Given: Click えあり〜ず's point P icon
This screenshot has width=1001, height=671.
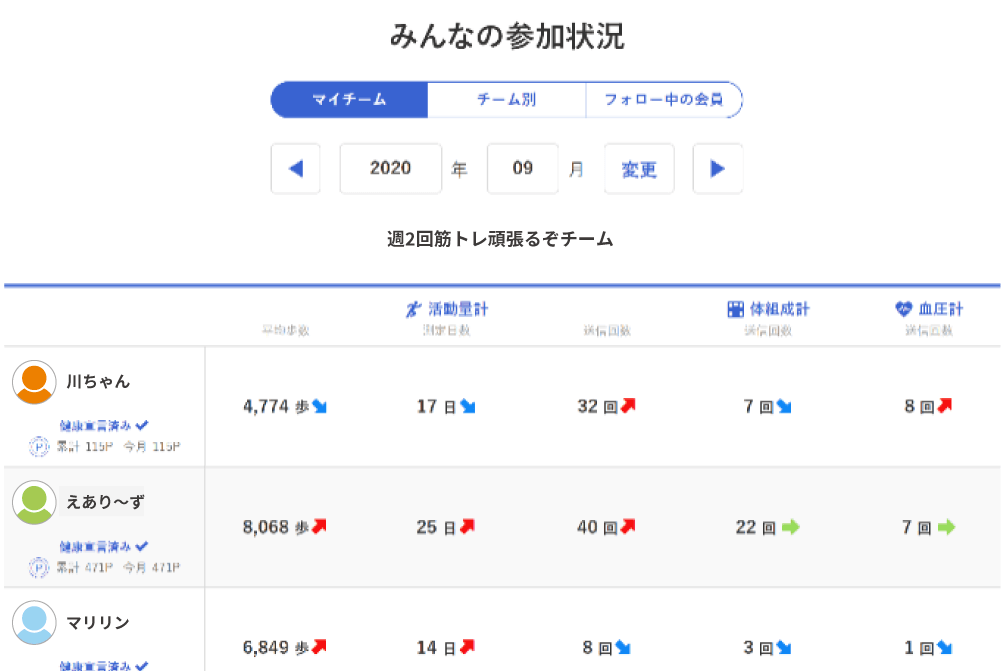Looking at the screenshot, I should point(39,567).
